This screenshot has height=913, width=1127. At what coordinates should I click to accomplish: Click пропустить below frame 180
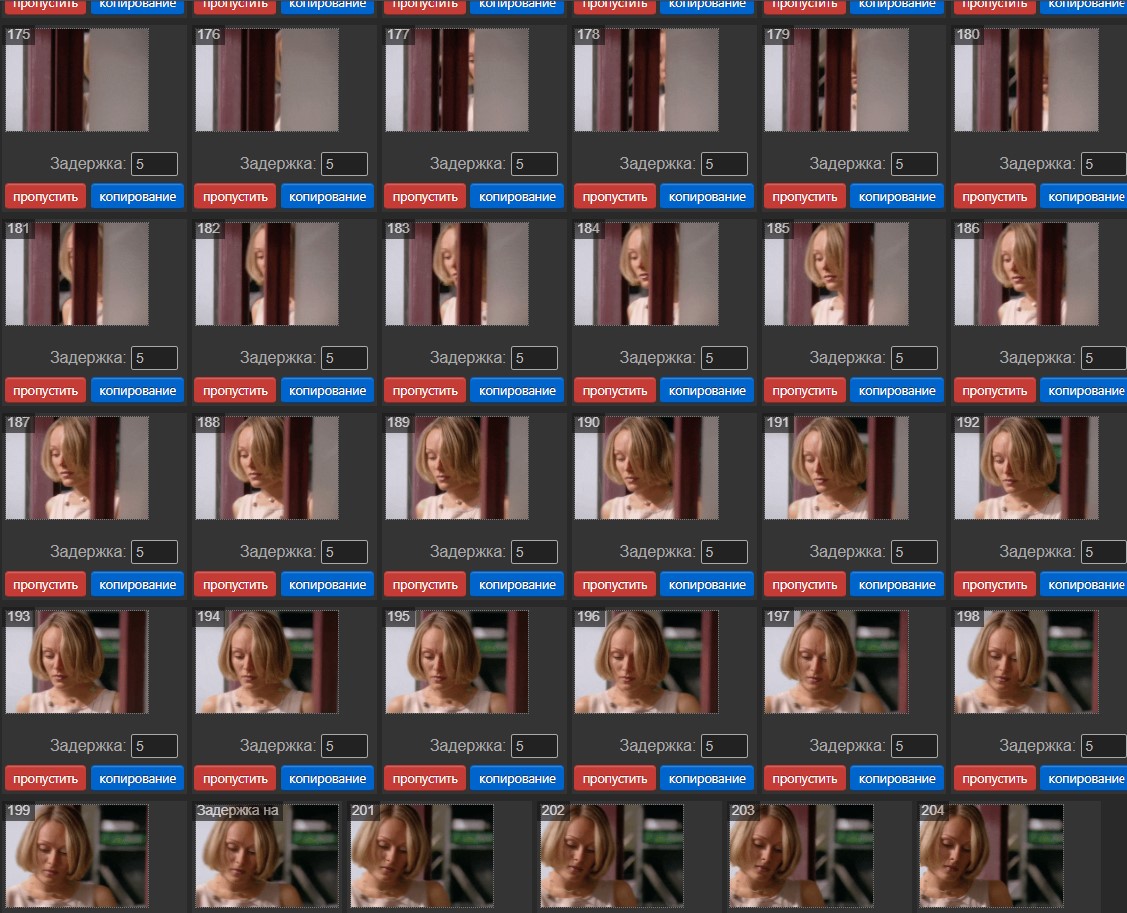pos(994,196)
